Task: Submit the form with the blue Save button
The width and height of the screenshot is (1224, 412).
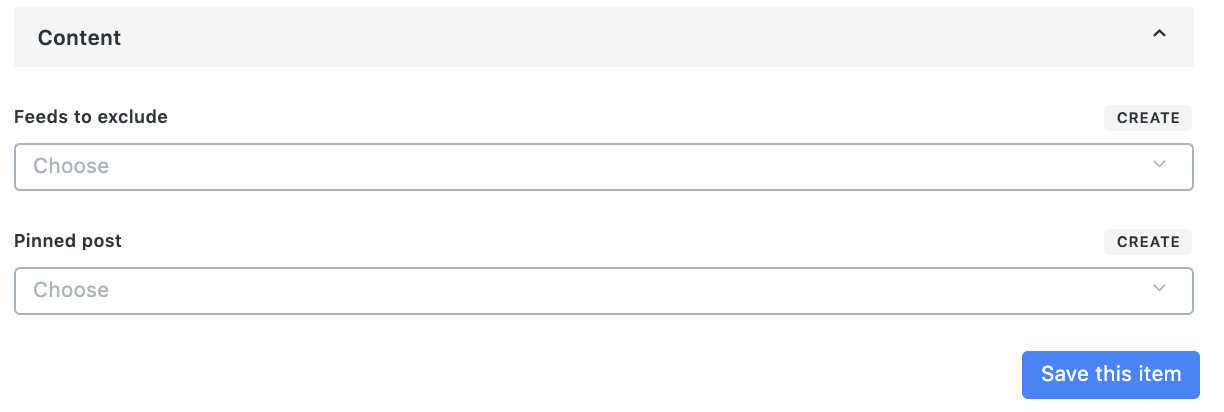Action: [1110, 375]
